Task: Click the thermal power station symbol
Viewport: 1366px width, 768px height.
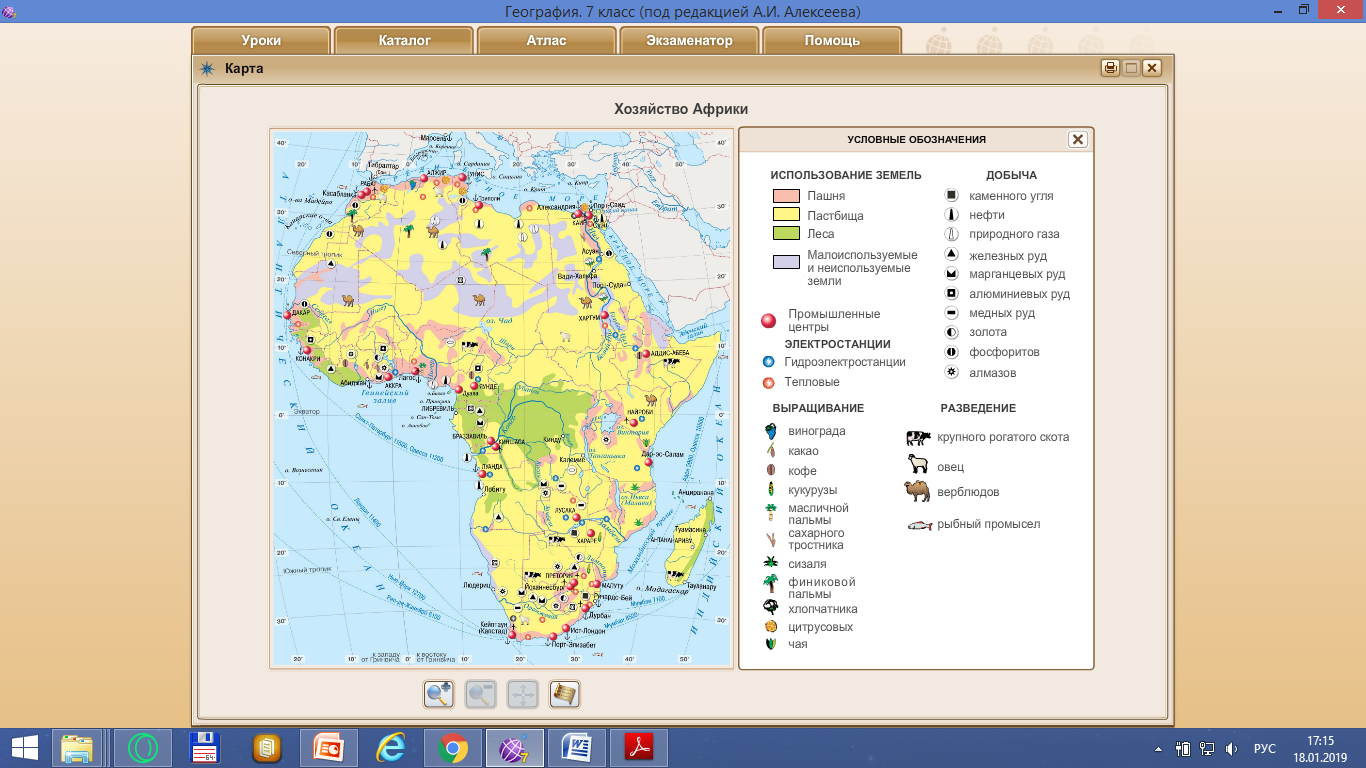Action: 768,382
